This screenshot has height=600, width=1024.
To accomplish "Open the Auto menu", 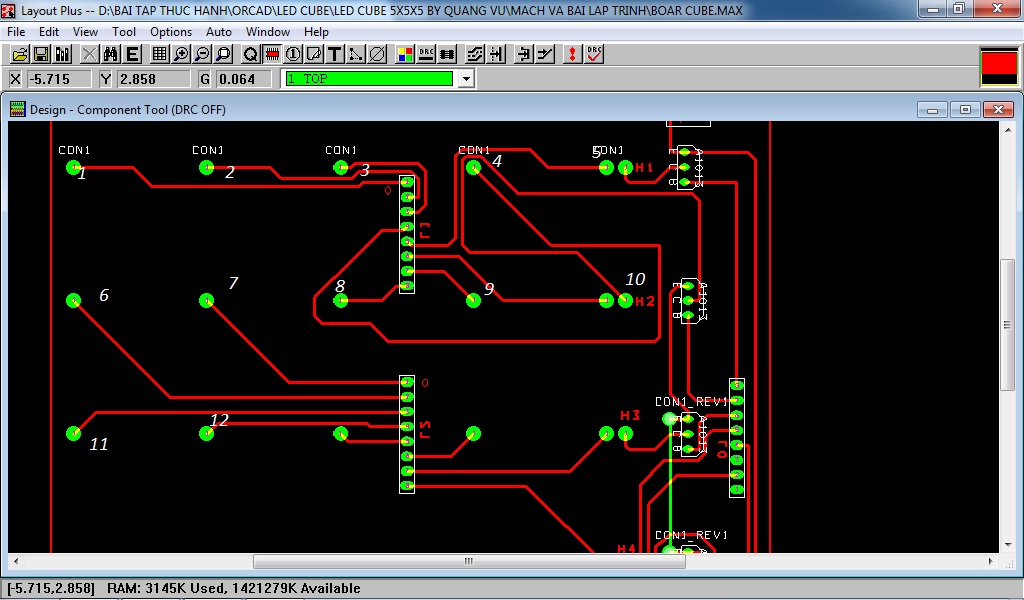I will coord(219,32).
